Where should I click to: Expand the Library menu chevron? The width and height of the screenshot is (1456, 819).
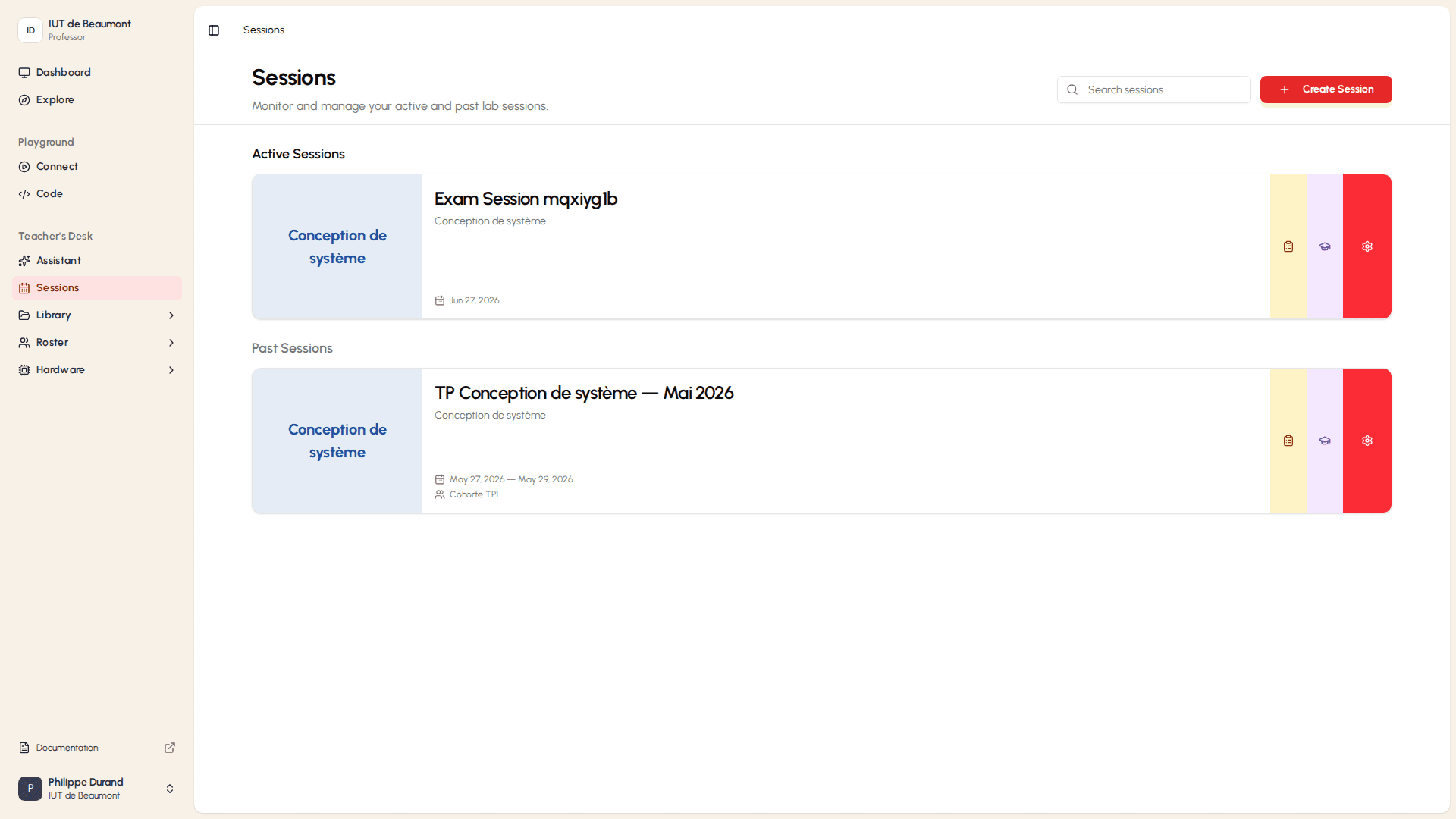(171, 315)
